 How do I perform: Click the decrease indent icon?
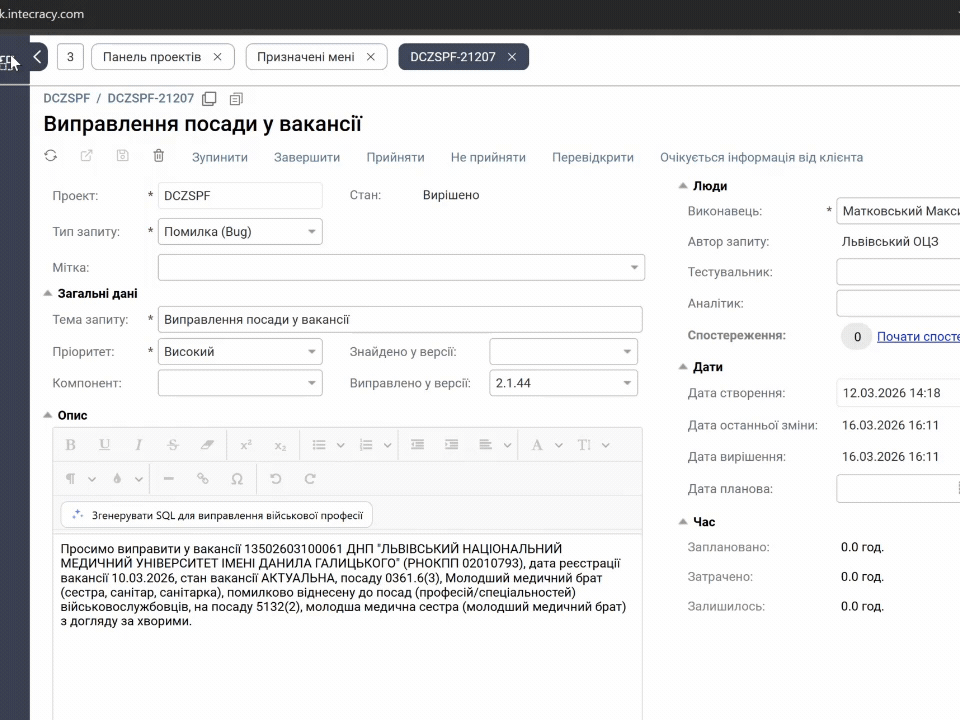click(418, 445)
